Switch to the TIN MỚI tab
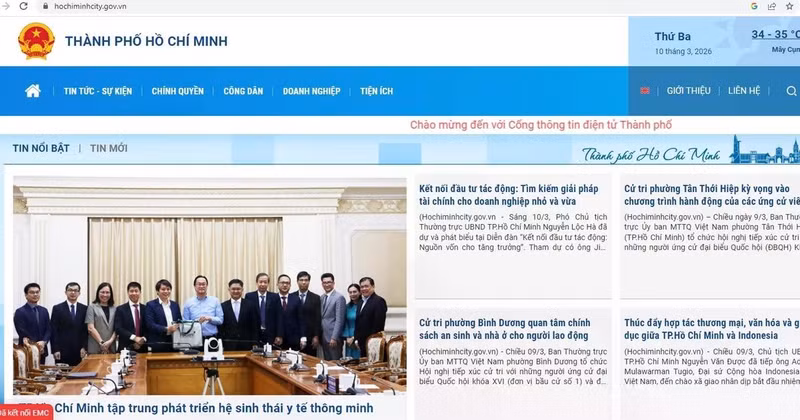This screenshot has width=800, height=420. click(109, 149)
